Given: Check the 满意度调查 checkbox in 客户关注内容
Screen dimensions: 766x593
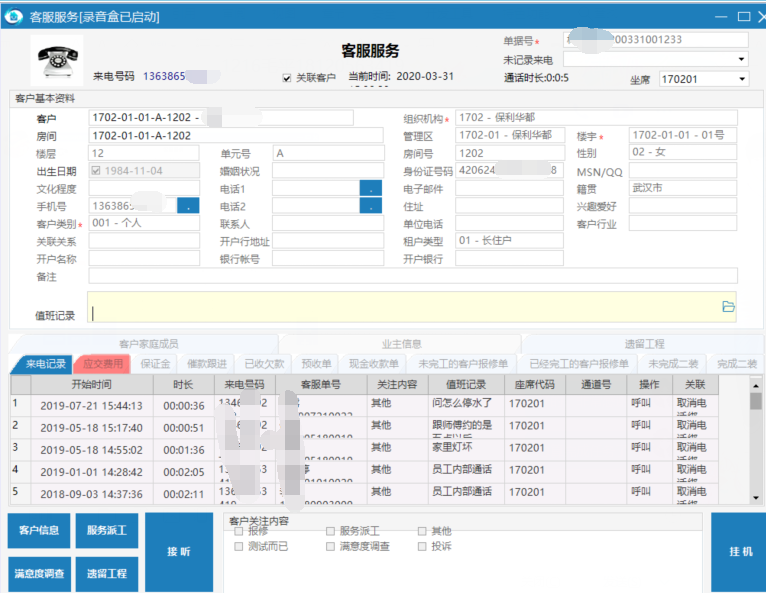Looking at the screenshot, I should click(330, 546).
